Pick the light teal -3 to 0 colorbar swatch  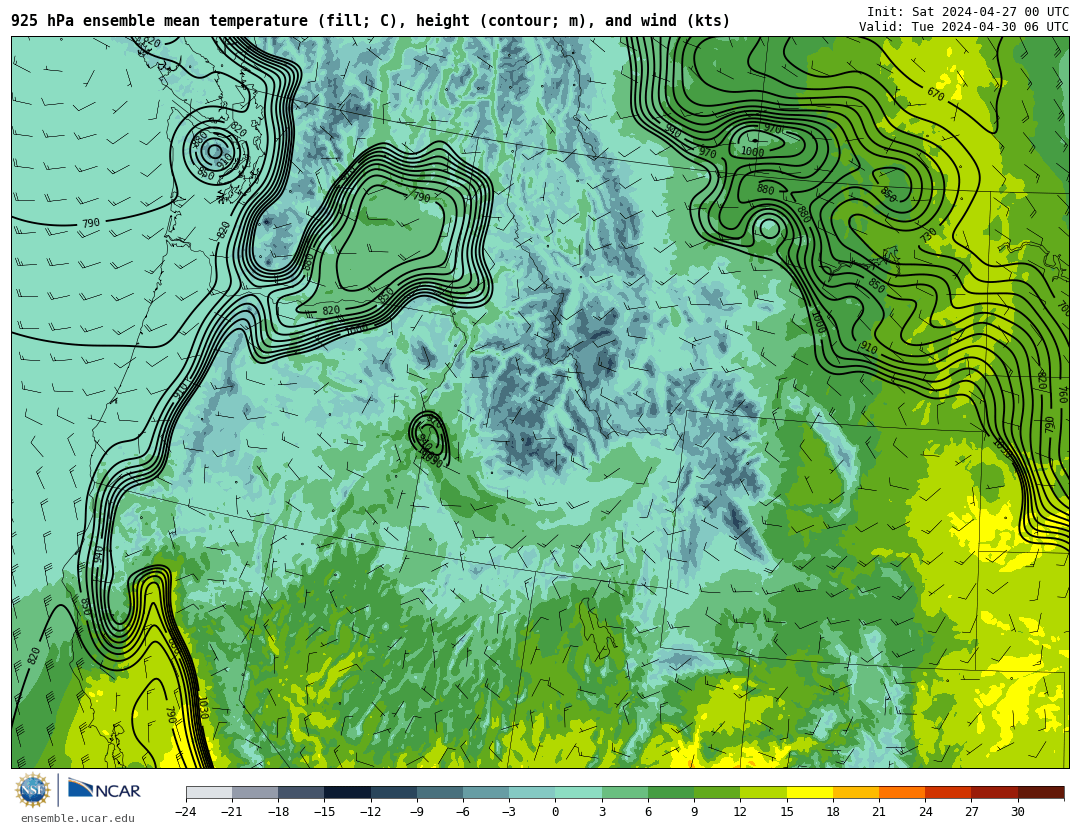pos(532,792)
